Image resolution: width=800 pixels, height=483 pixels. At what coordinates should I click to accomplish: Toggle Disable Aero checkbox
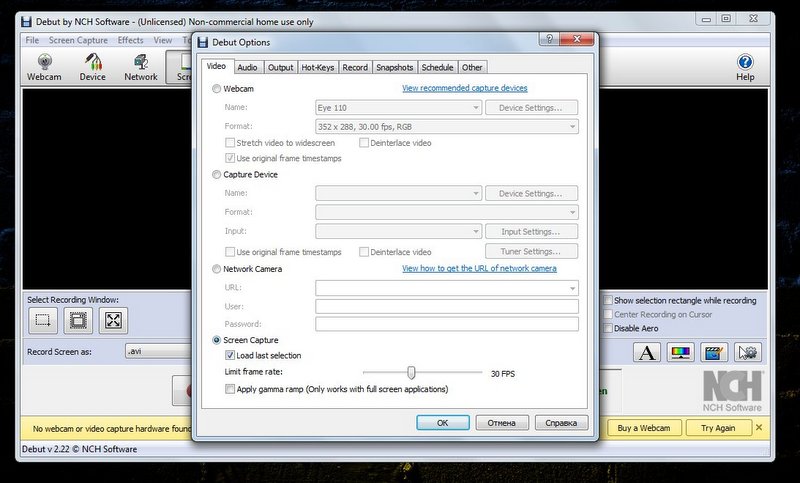608,328
